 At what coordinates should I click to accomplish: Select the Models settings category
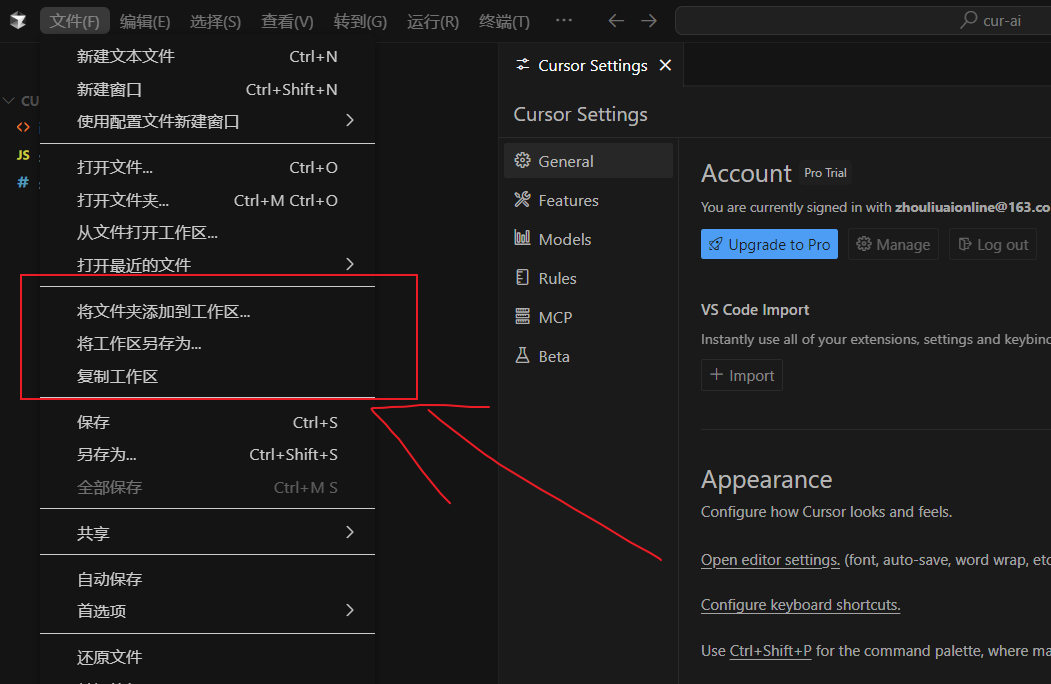pyautogui.click(x=588, y=239)
